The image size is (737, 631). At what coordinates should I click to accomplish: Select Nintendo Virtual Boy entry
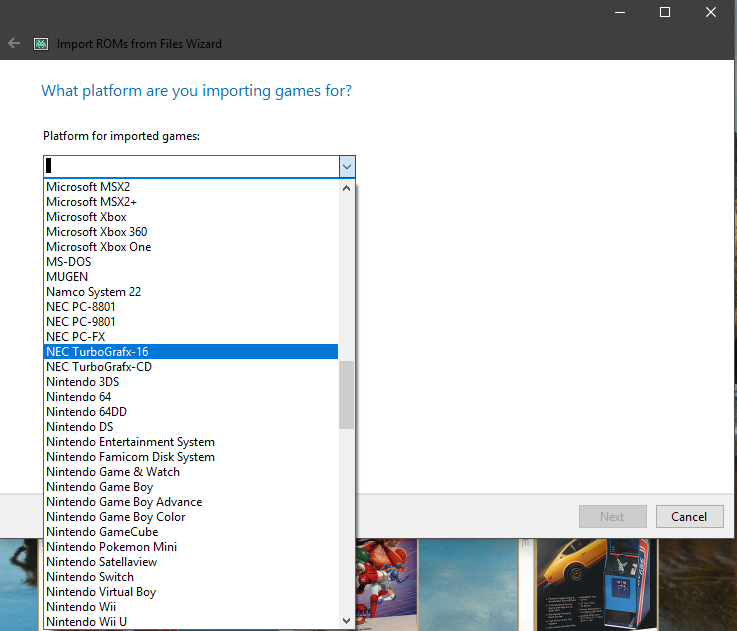pos(191,592)
